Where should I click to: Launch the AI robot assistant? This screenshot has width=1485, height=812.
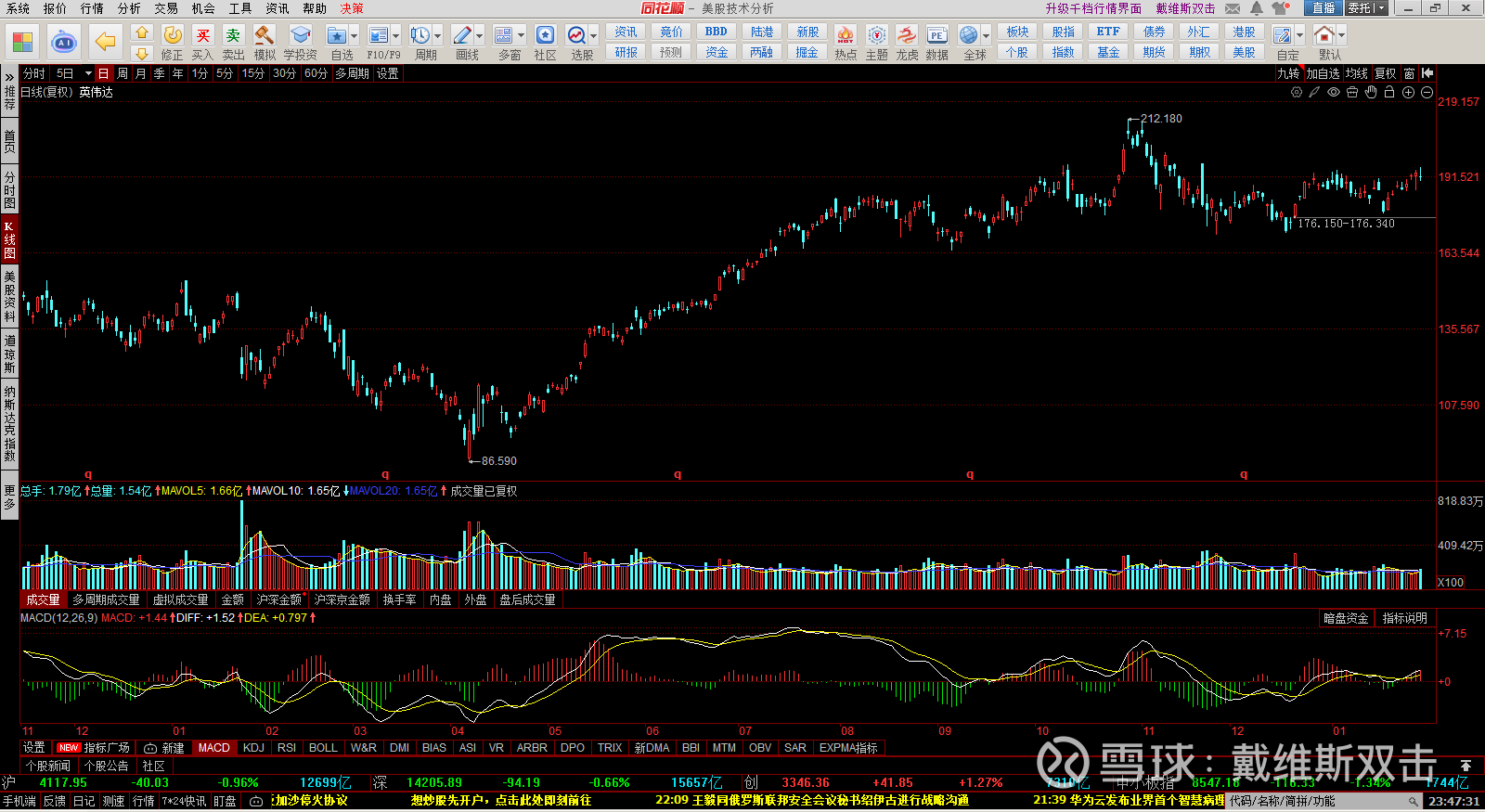(64, 42)
